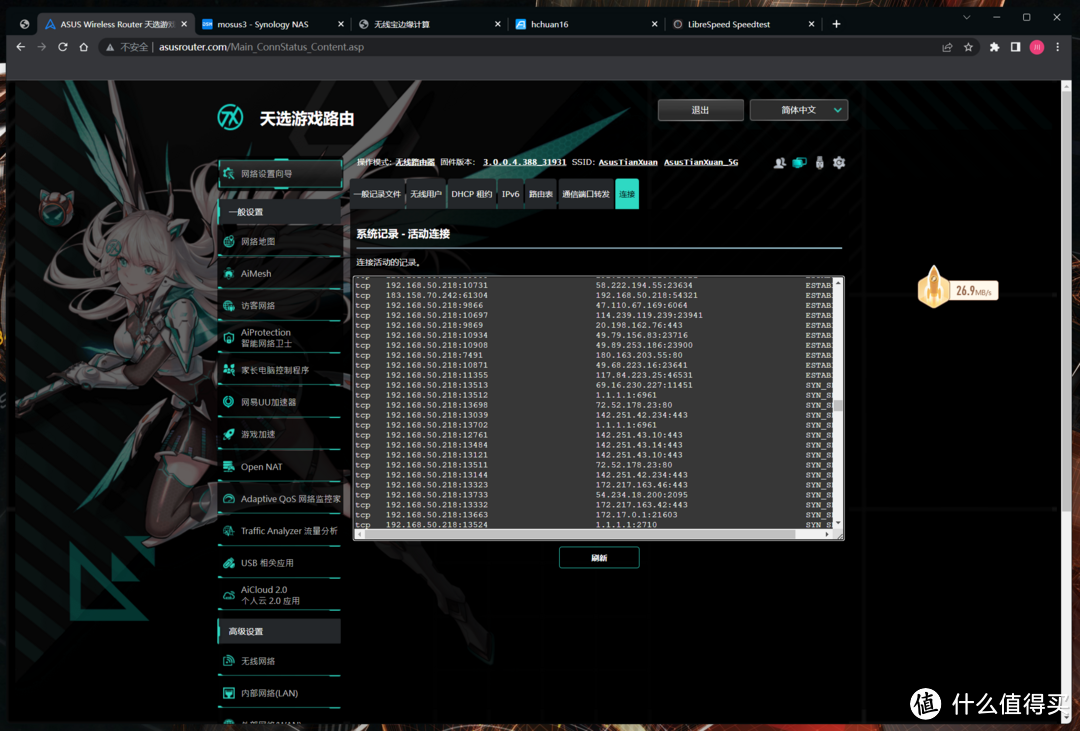
Task: Click log entry 183.158.70.242:61304
Action: [x=436, y=295]
